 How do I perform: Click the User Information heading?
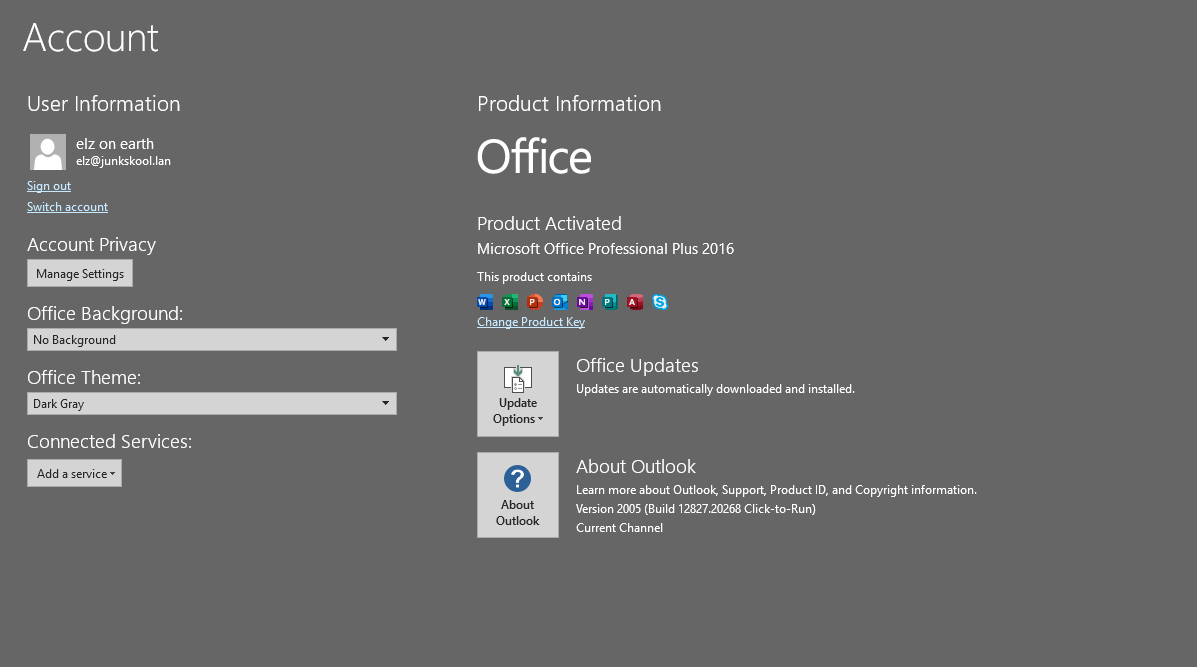click(104, 104)
